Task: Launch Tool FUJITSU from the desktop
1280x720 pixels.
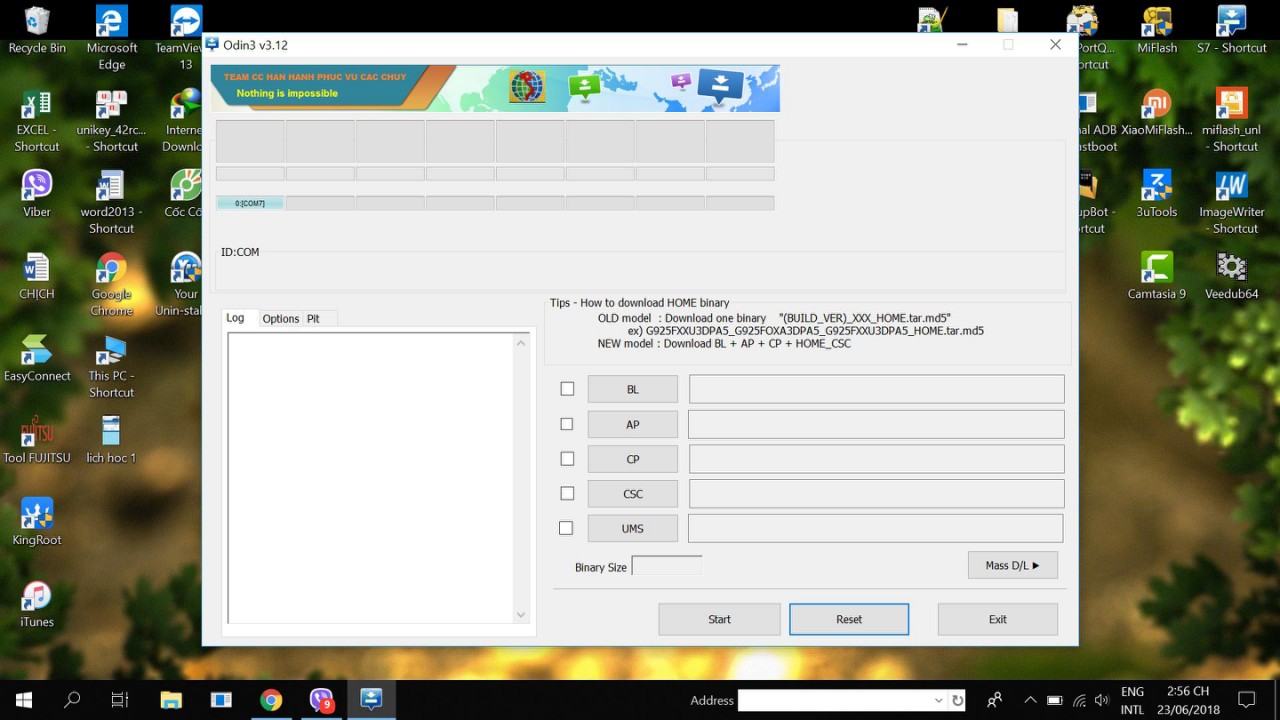Action: click(37, 440)
